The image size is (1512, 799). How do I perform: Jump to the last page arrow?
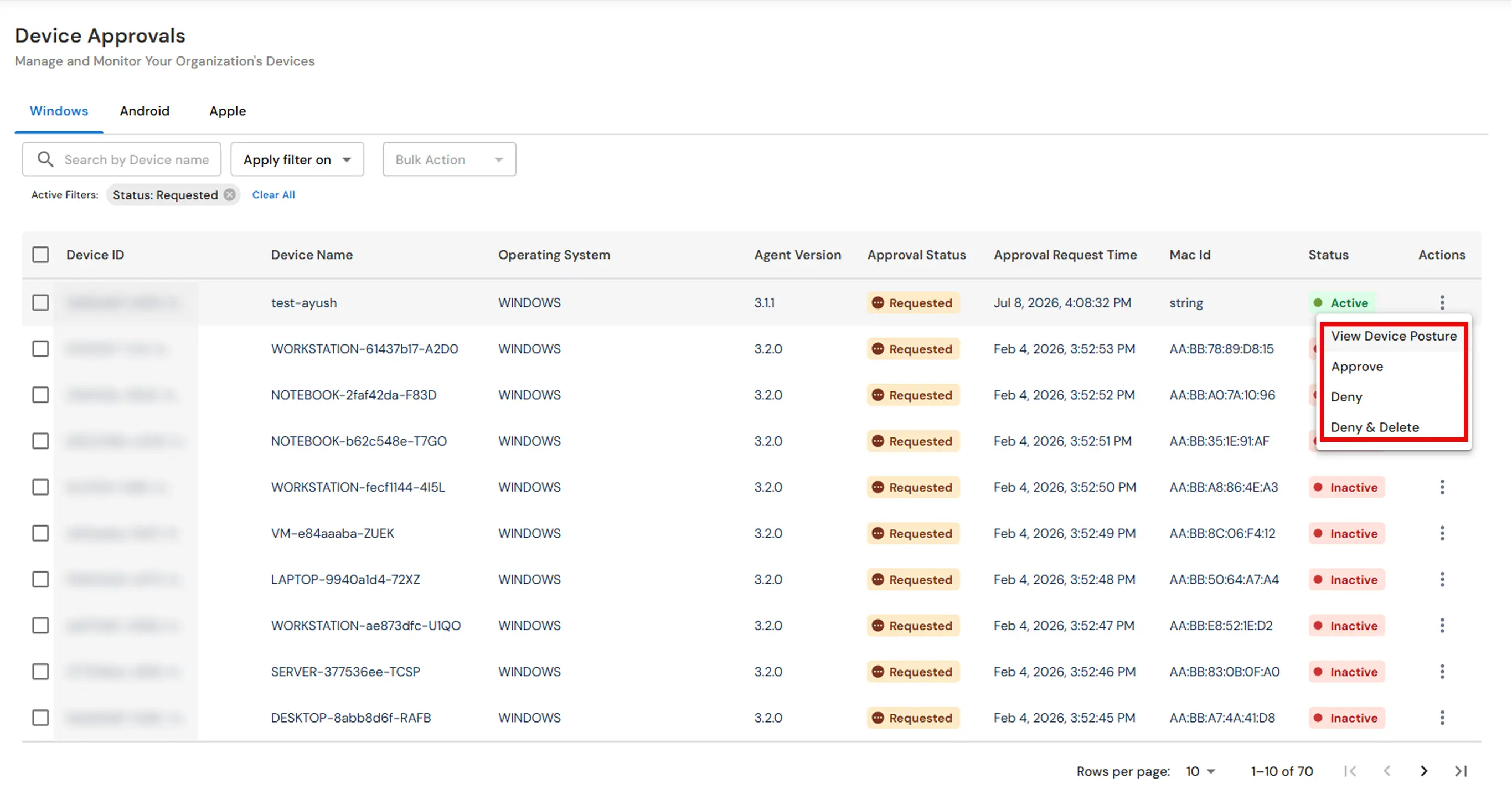tap(1461, 771)
